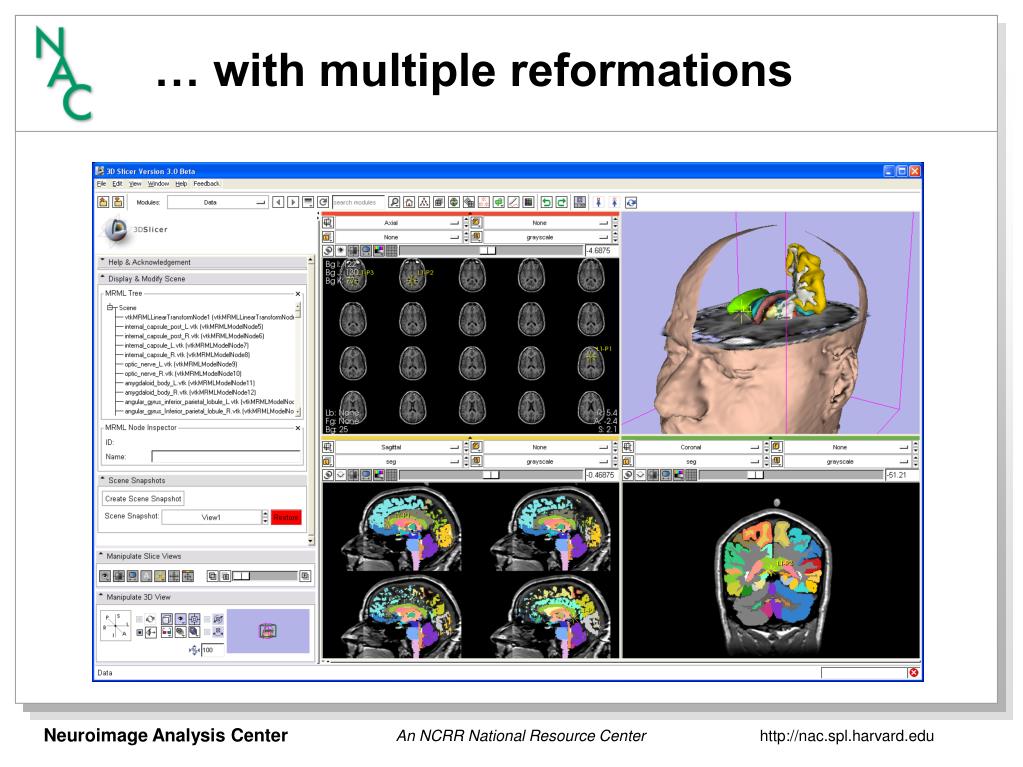1023x767 pixels.
Task: Open the Modules dropdown showing Data
Action: [217, 202]
